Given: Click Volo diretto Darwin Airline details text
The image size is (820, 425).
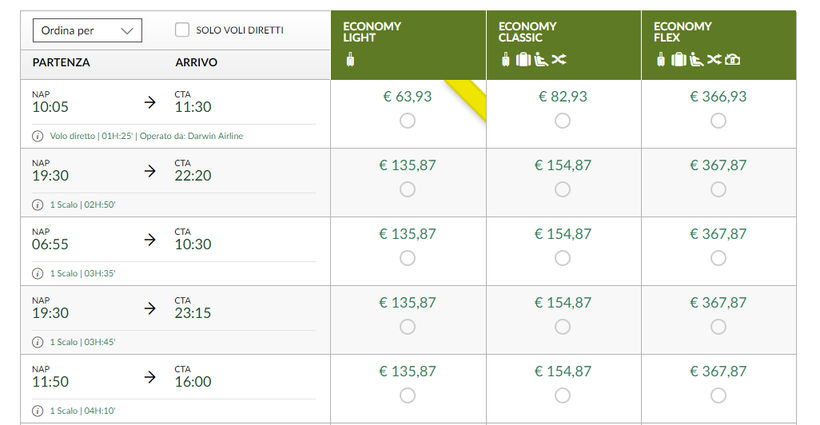Looking at the screenshot, I should (146, 136).
